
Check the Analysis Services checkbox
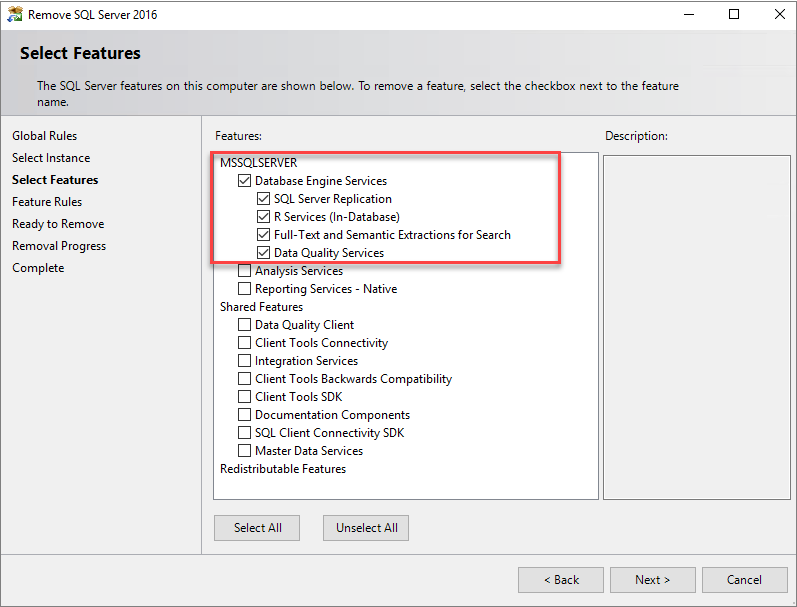pyautogui.click(x=244, y=270)
